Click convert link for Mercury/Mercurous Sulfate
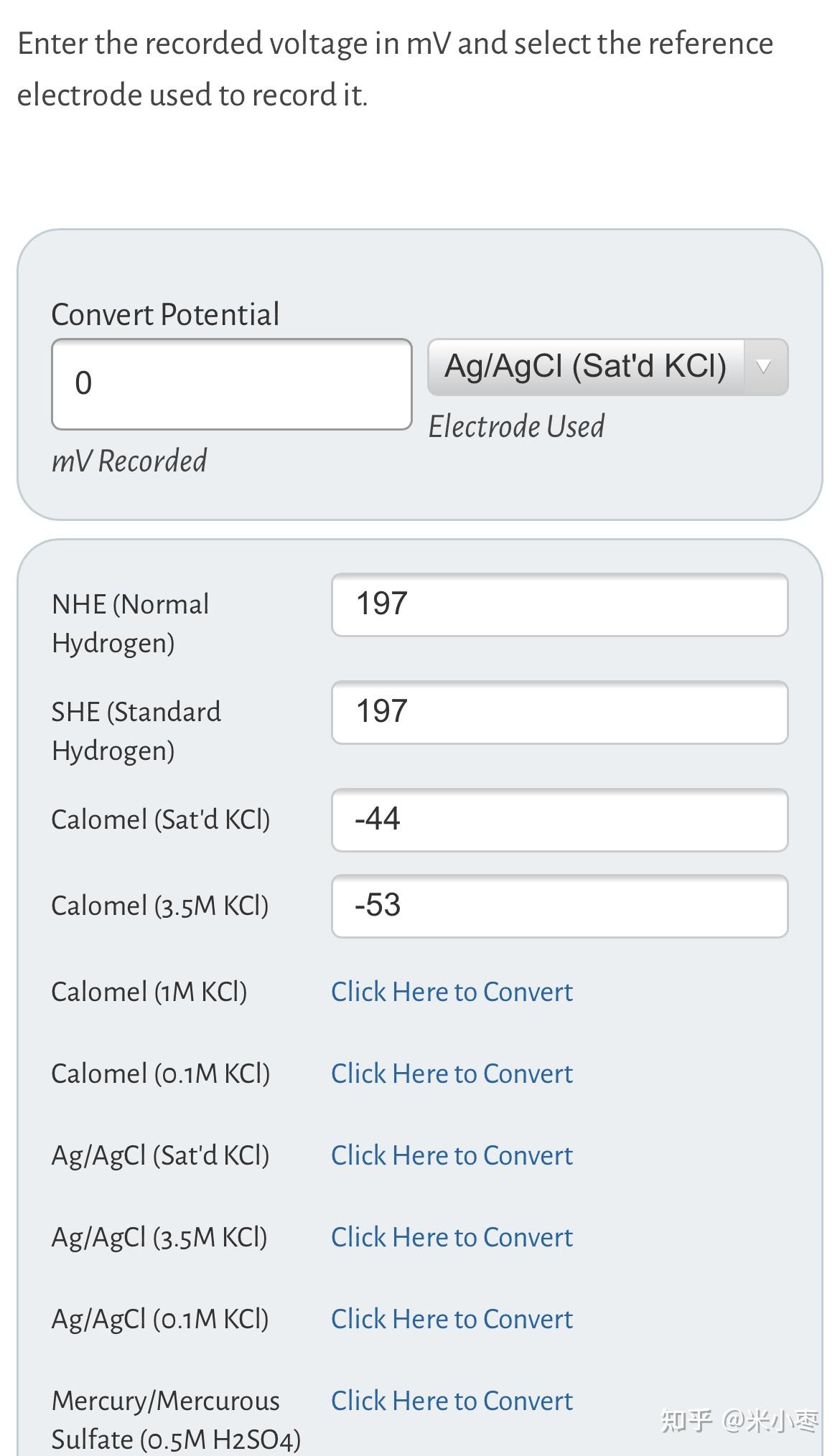 [x=452, y=1401]
